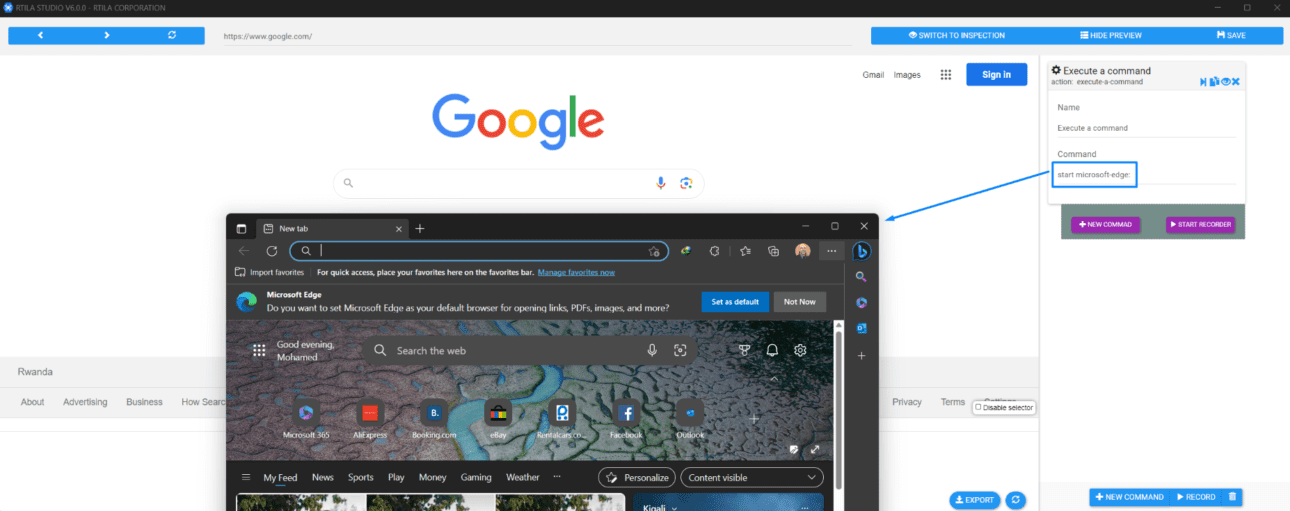Image resolution: width=1290 pixels, height=511 pixels.
Task: Open another tab with Edge's plus button
Action: (420, 228)
